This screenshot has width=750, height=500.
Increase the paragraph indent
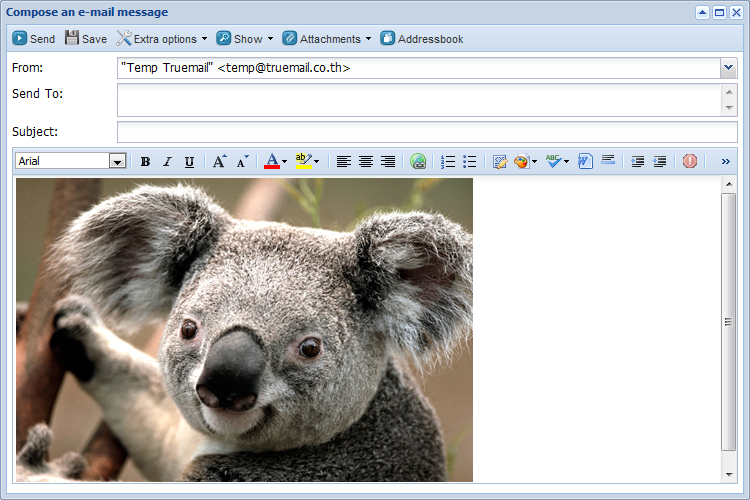pos(638,162)
